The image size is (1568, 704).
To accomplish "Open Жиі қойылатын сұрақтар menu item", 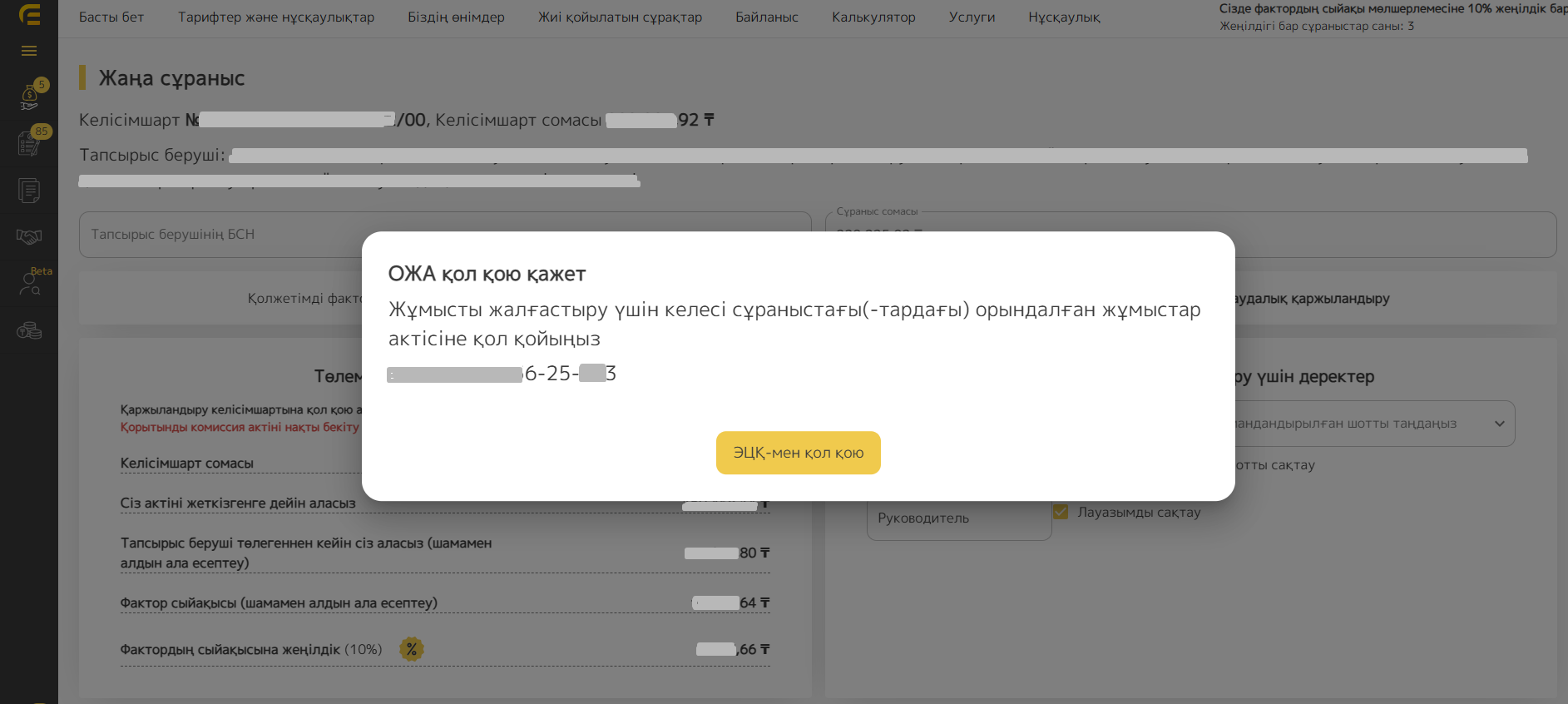I will tap(620, 17).
